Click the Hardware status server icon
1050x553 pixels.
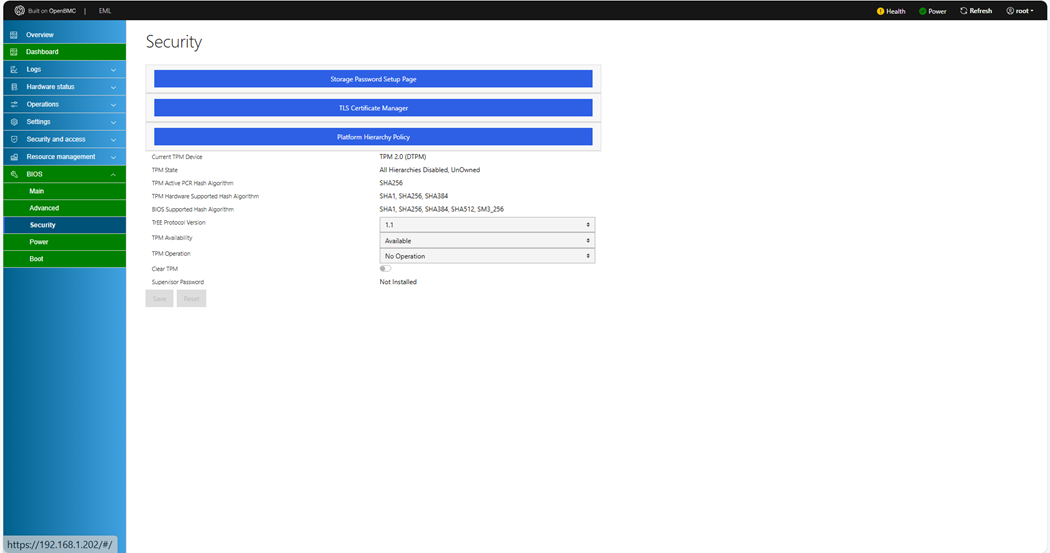pos(14,87)
